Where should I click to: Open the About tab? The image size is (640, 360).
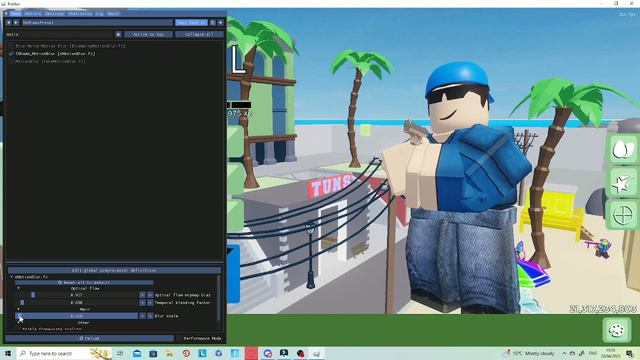click(113, 13)
